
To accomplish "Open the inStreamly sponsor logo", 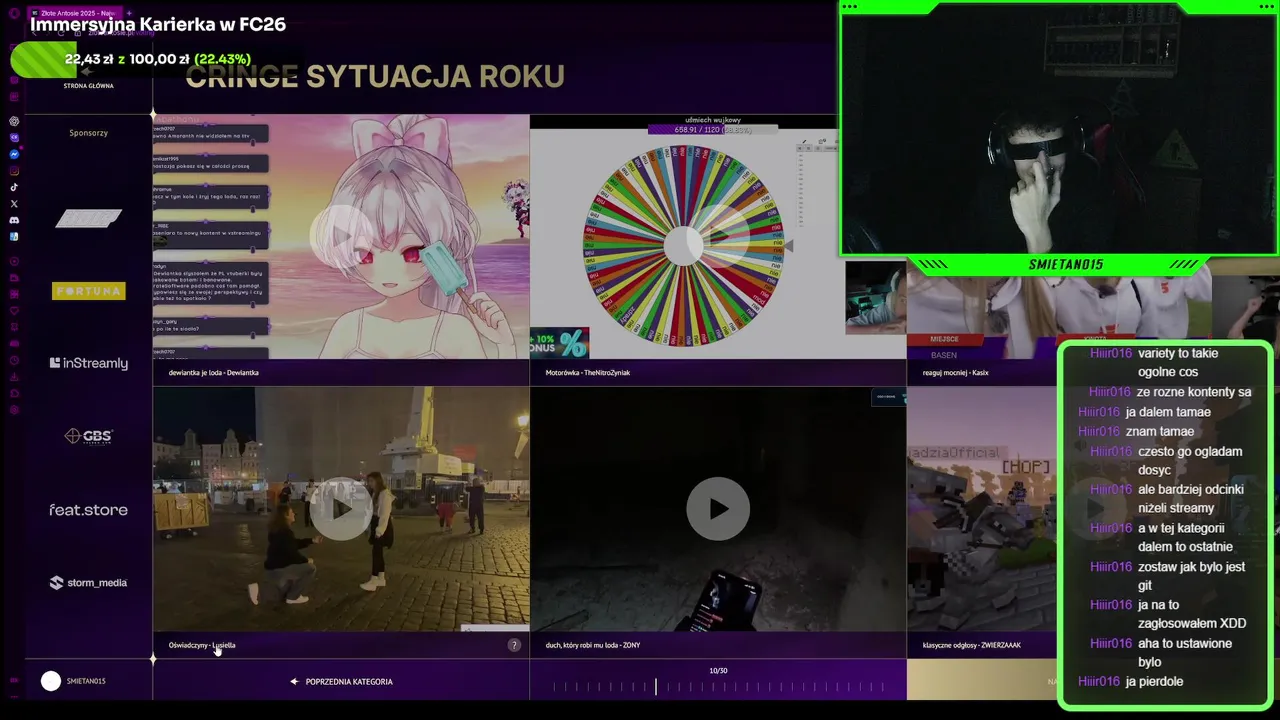I will [x=88, y=364].
